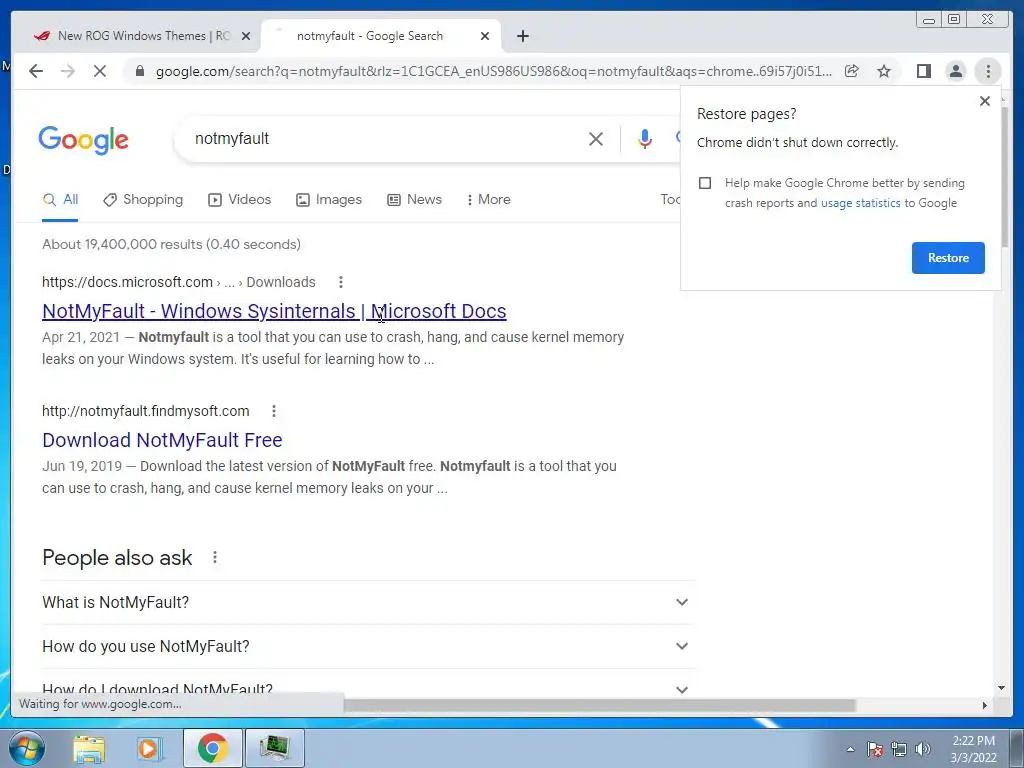Switch to the News results tab

pos(414,200)
